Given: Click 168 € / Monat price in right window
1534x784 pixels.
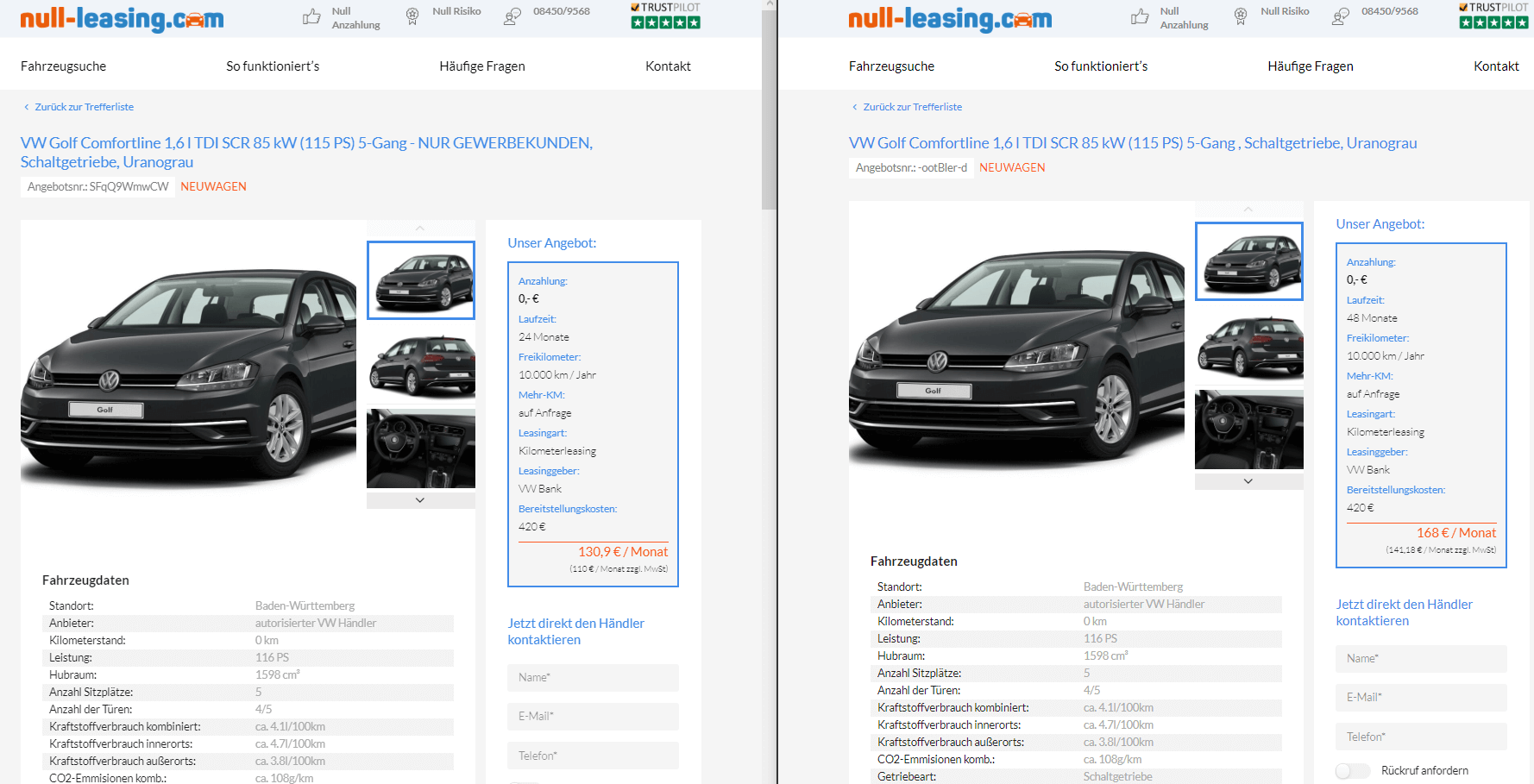Looking at the screenshot, I should point(1456,533).
